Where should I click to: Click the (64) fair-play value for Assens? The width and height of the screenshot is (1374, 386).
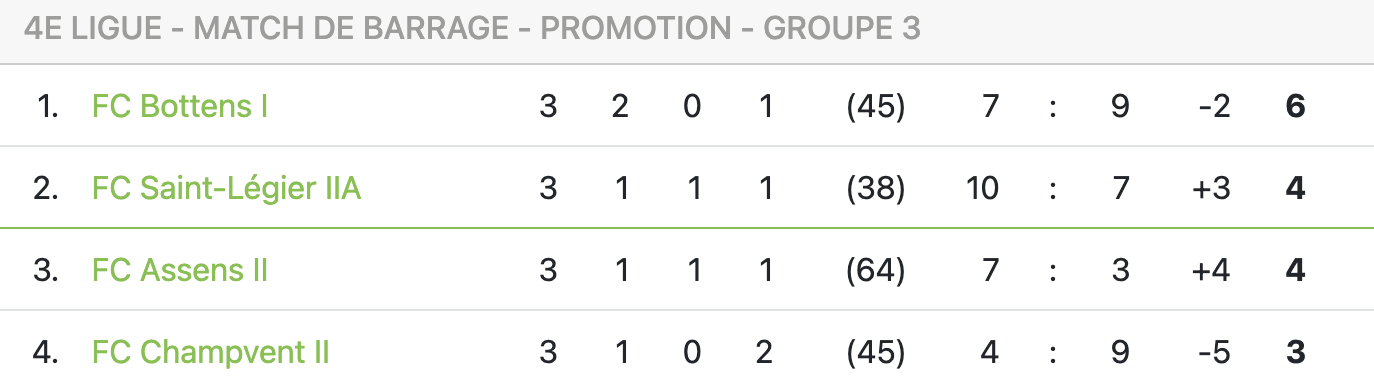pos(875,270)
